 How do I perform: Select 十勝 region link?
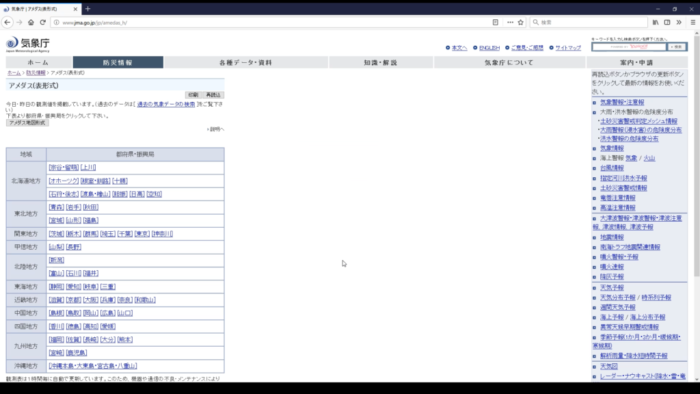[120, 181]
